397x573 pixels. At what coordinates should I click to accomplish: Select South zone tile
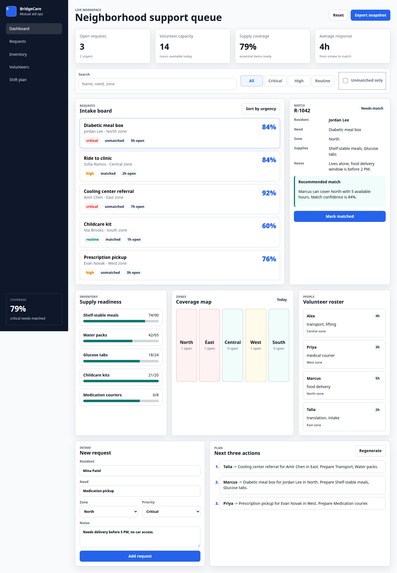click(x=279, y=345)
